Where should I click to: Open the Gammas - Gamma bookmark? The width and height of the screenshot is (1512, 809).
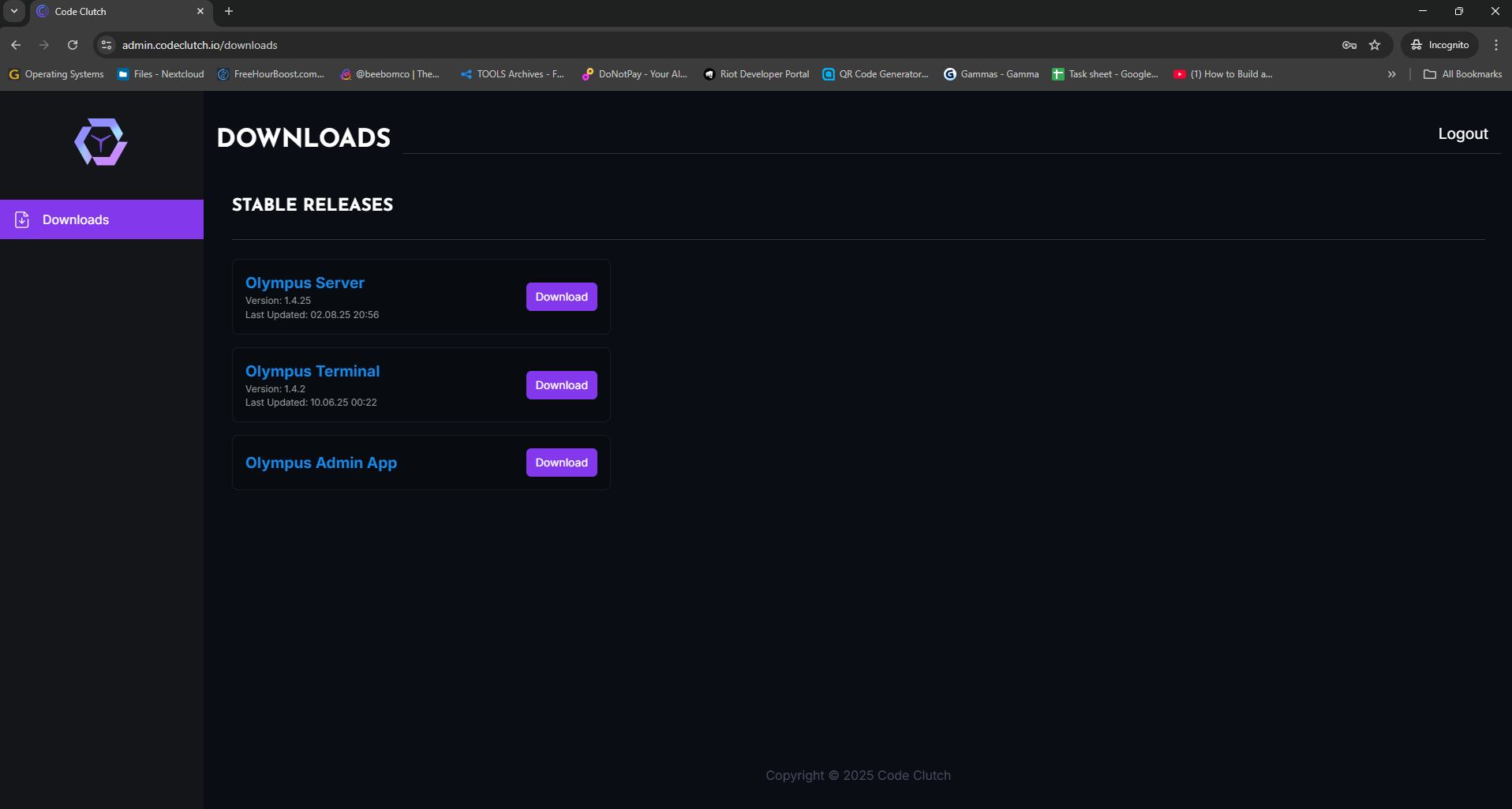pyautogui.click(x=991, y=73)
